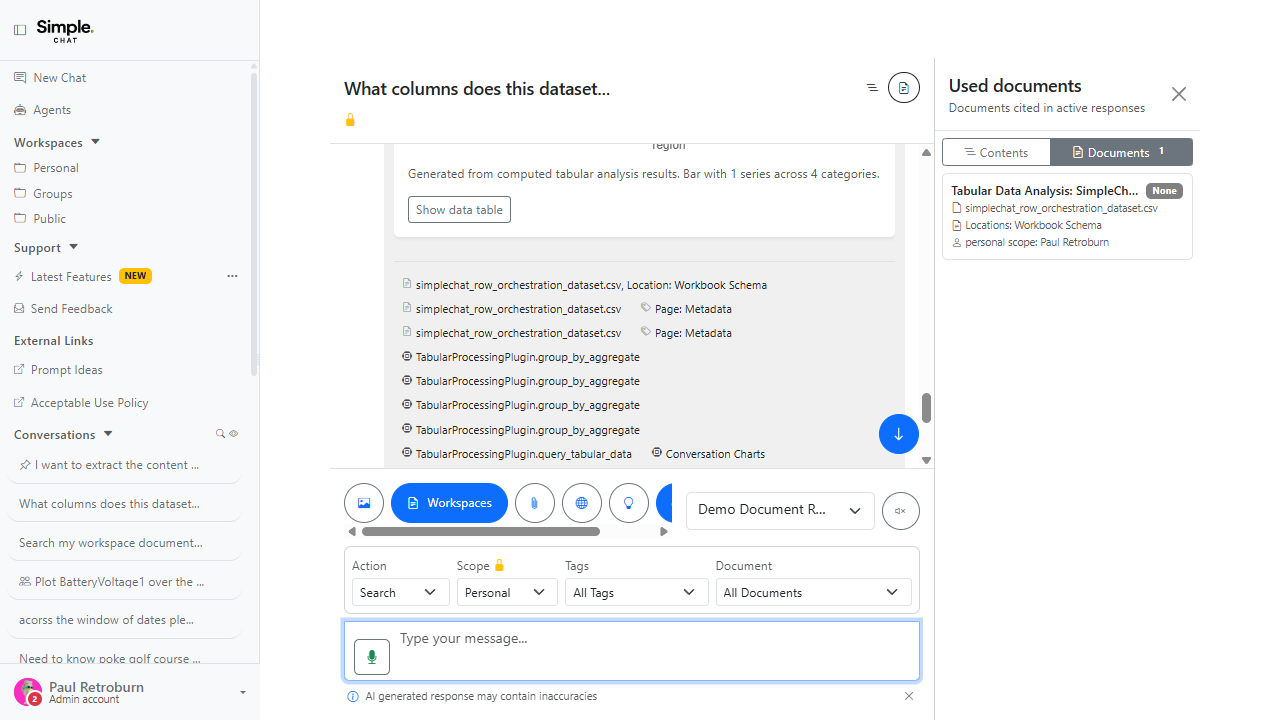Dismiss the AI inaccuracies notice

point(909,696)
